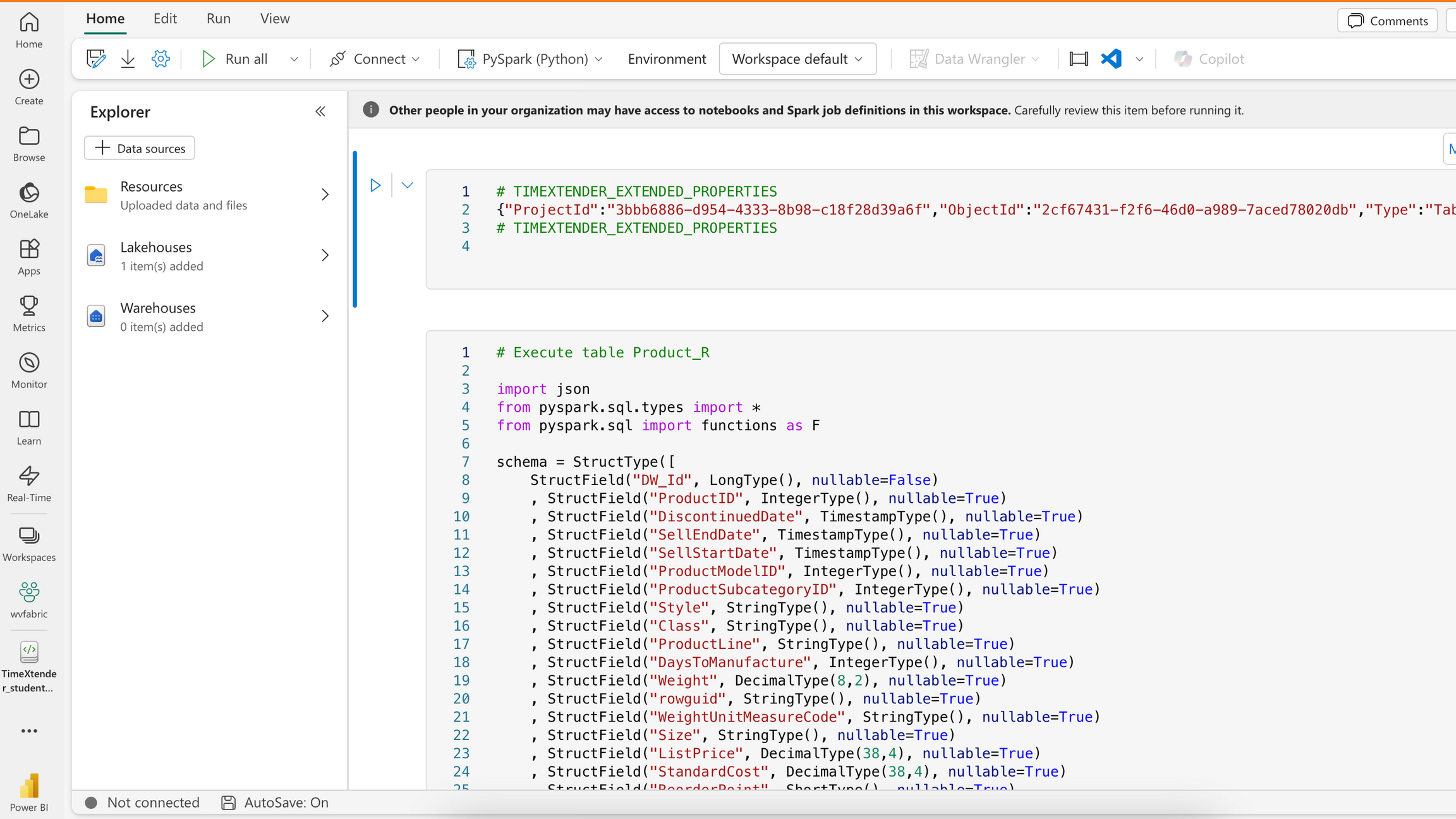Run the first code cell
The width and height of the screenshot is (1456, 819).
coord(375,185)
